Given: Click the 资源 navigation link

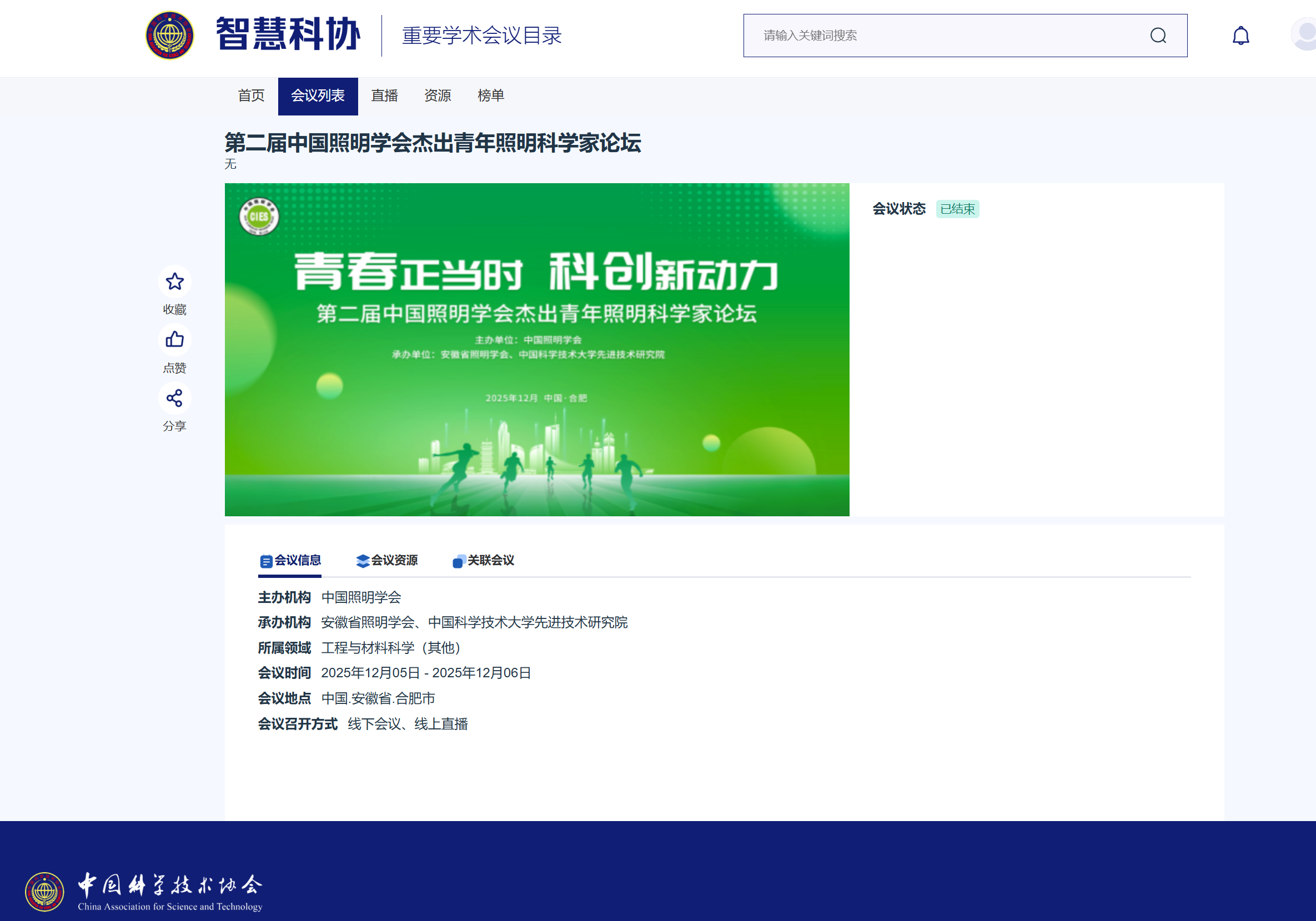Looking at the screenshot, I should click(438, 95).
